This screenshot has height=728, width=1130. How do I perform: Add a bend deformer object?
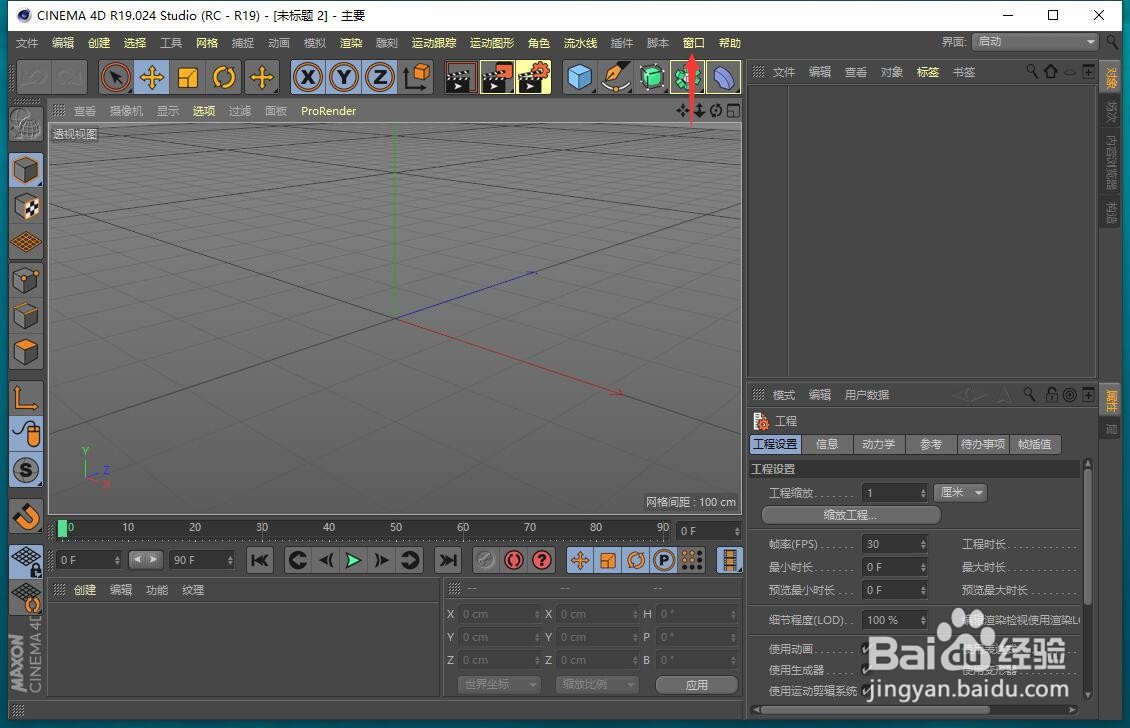click(724, 77)
